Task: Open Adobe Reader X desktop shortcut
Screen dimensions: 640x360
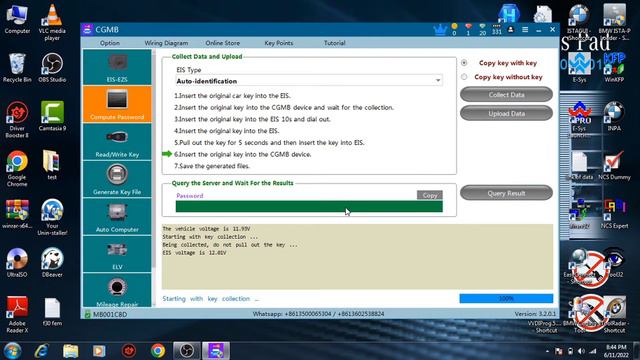Action: pyautogui.click(x=17, y=315)
